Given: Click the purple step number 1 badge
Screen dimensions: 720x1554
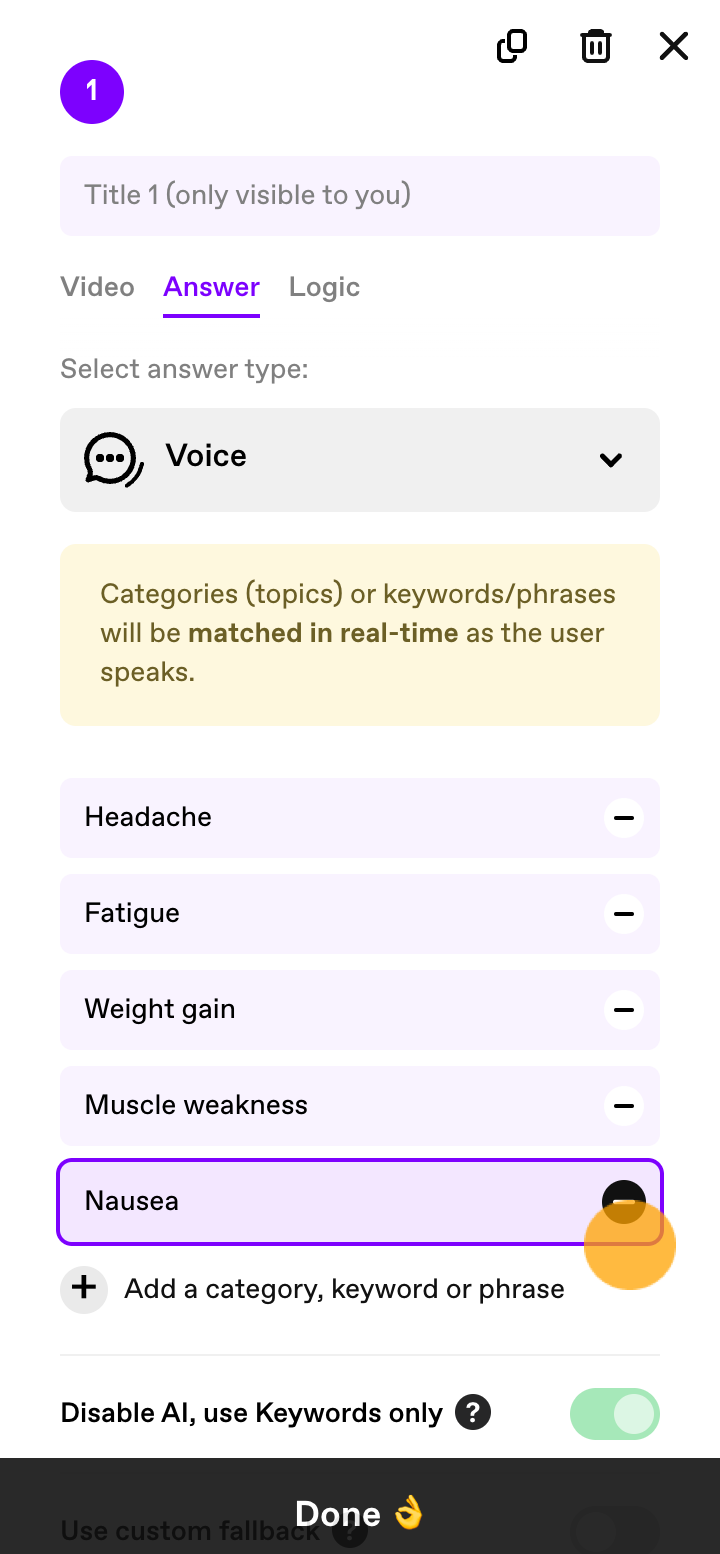Looking at the screenshot, I should [92, 92].
